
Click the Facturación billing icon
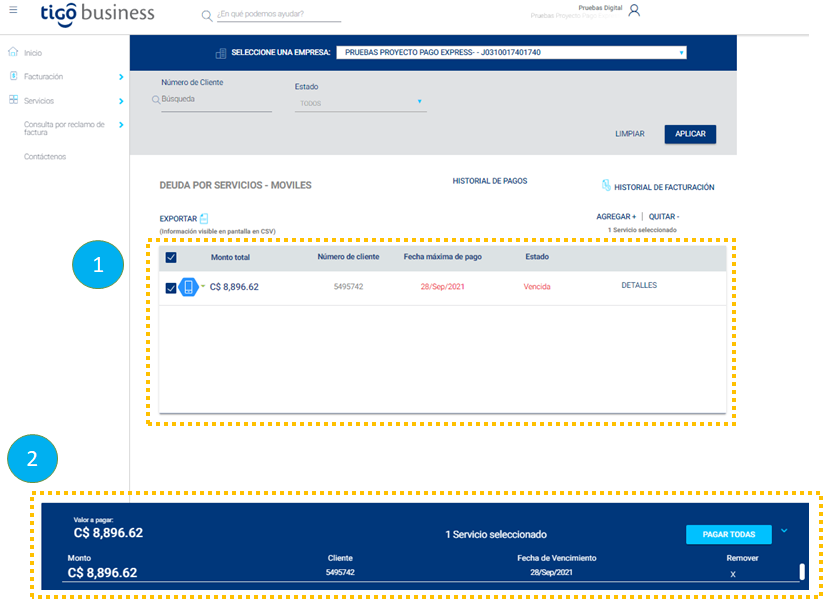click(x=14, y=76)
